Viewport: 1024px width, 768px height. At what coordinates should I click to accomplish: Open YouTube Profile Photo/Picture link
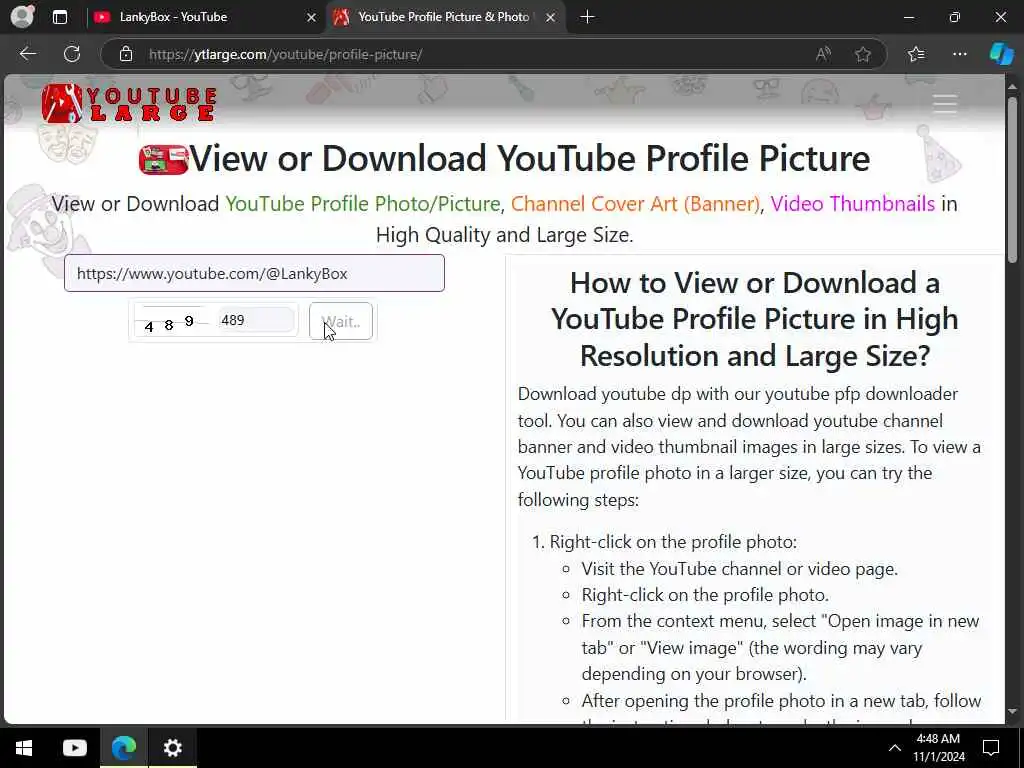pos(362,204)
